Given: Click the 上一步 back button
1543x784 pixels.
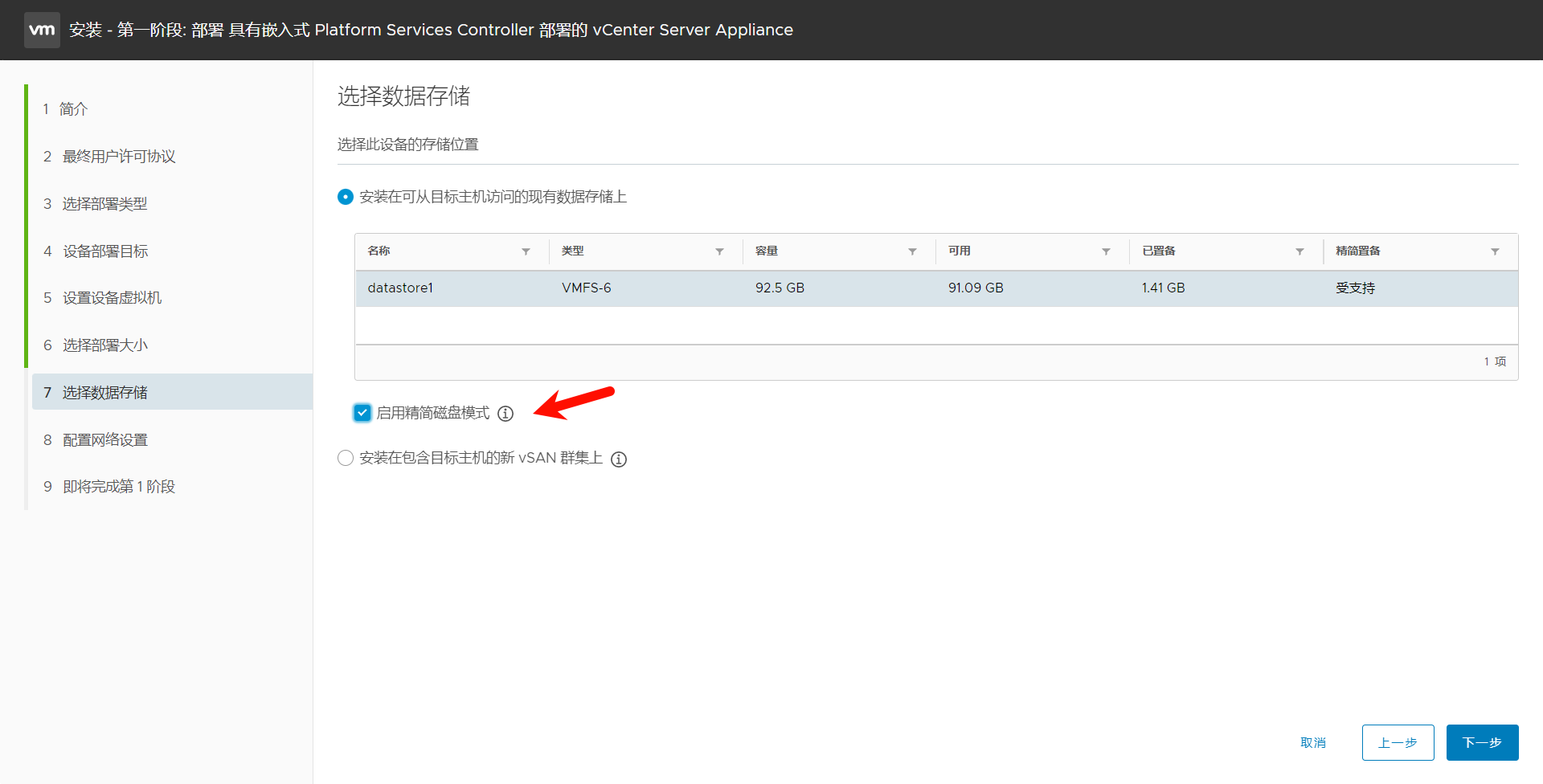Looking at the screenshot, I should pos(1398,743).
